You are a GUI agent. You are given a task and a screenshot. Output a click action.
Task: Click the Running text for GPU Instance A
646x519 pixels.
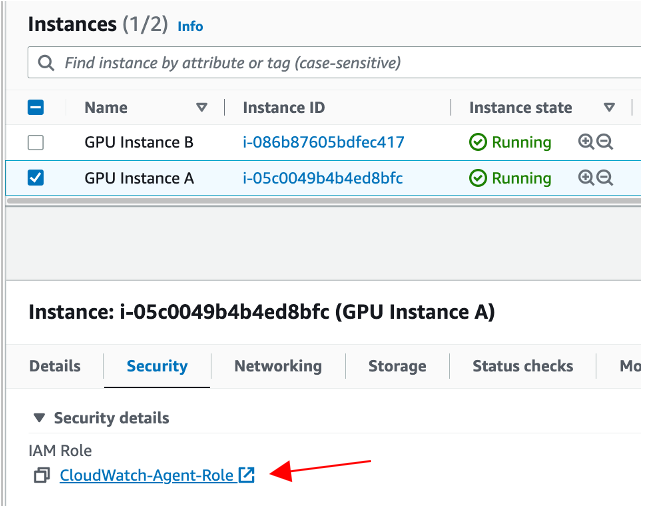(522, 178)
